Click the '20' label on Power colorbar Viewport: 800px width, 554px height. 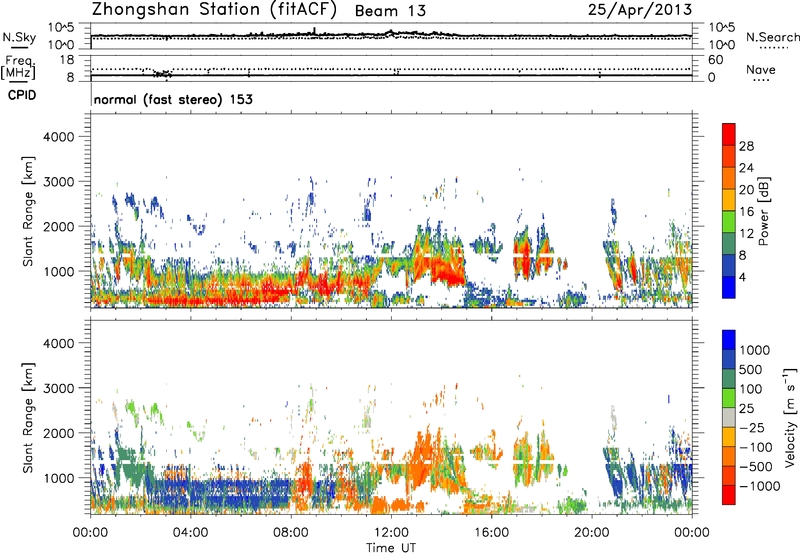746,190
